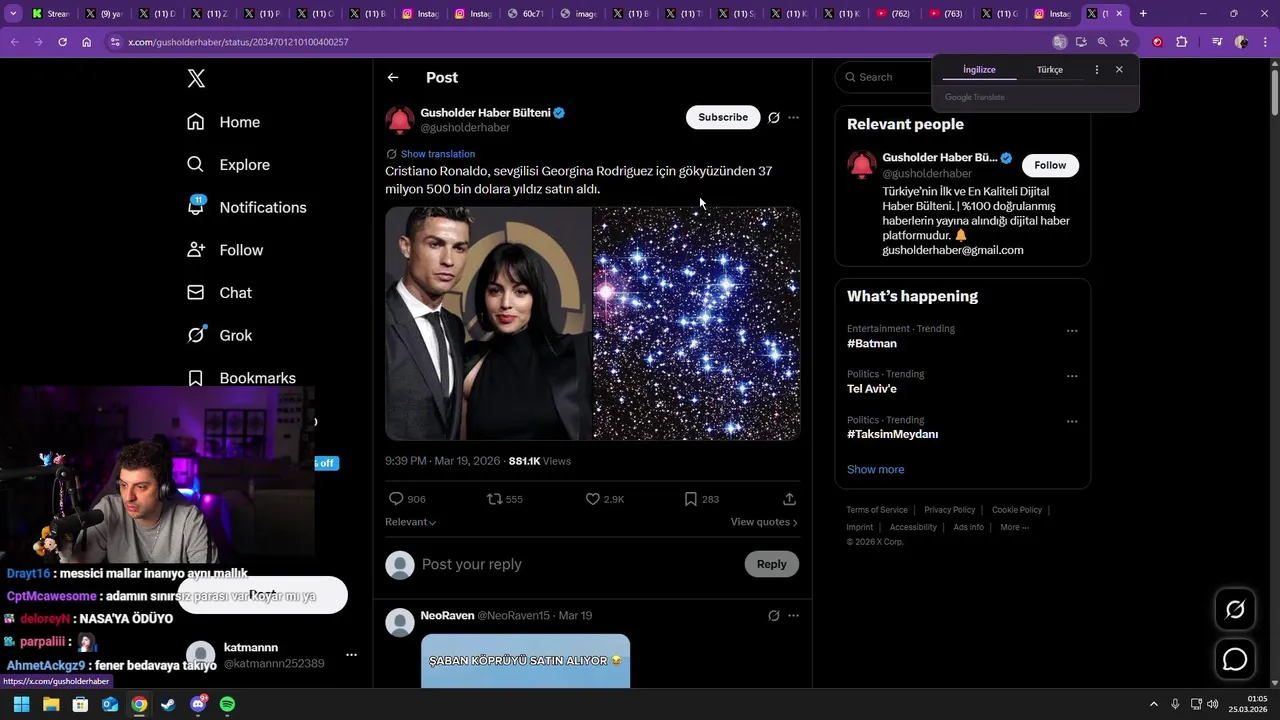1280x720 pixels.
Task: Switch Google Translate to Türkçe tab
Action: click(1050, 70)
